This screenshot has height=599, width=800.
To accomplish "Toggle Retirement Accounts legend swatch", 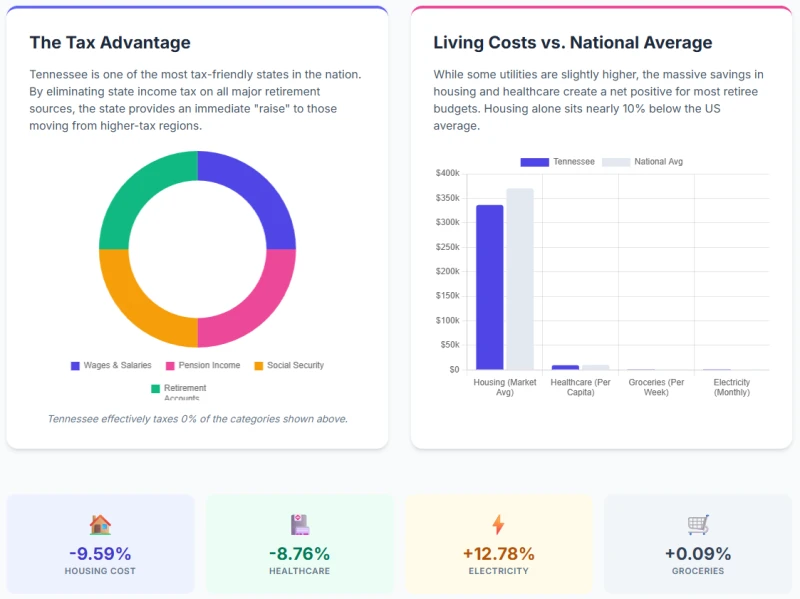I will pyautogui.click(x=156, y=389).
